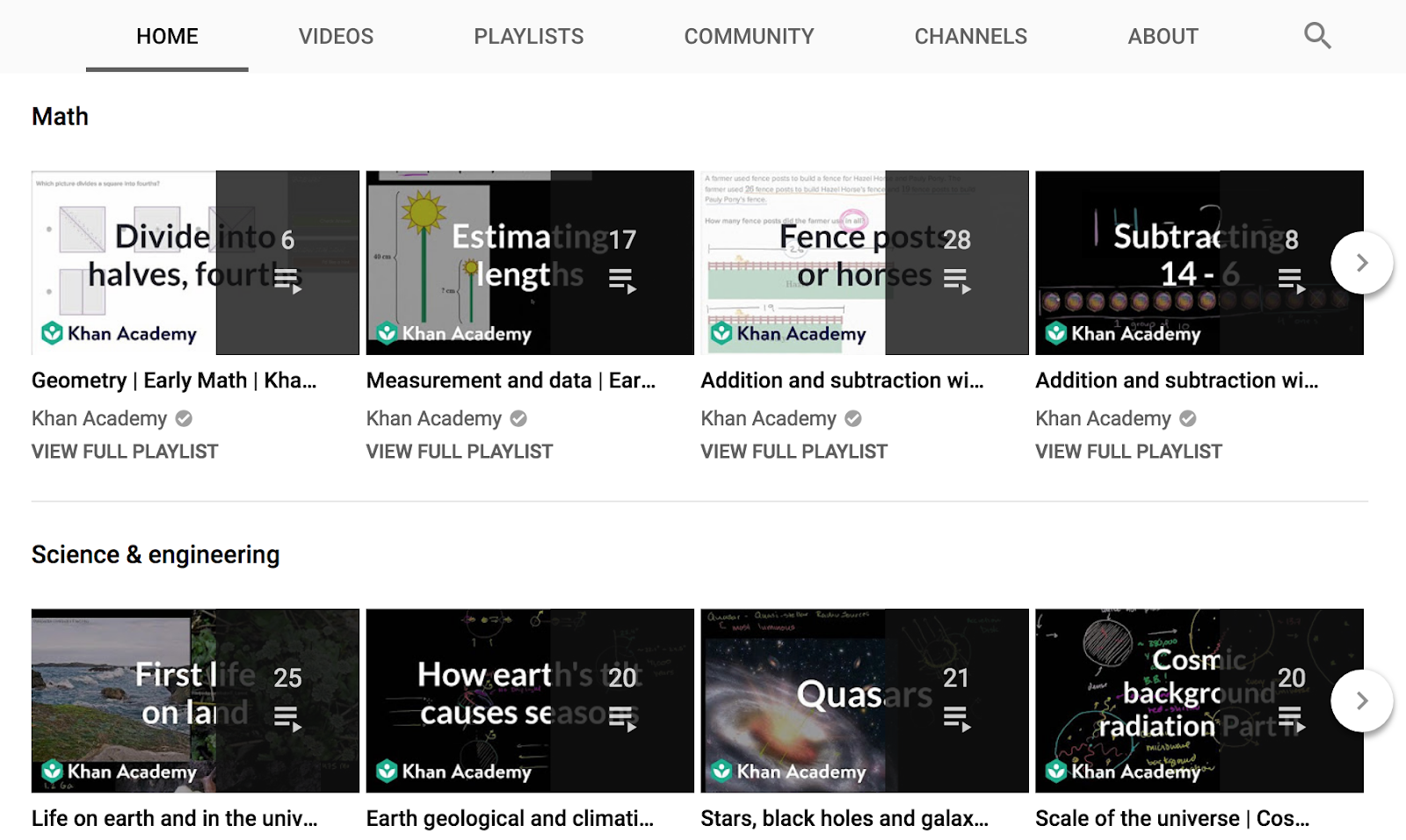Show next playlists in Math row
The image size is (1406, 840).
click(1362, 263)
